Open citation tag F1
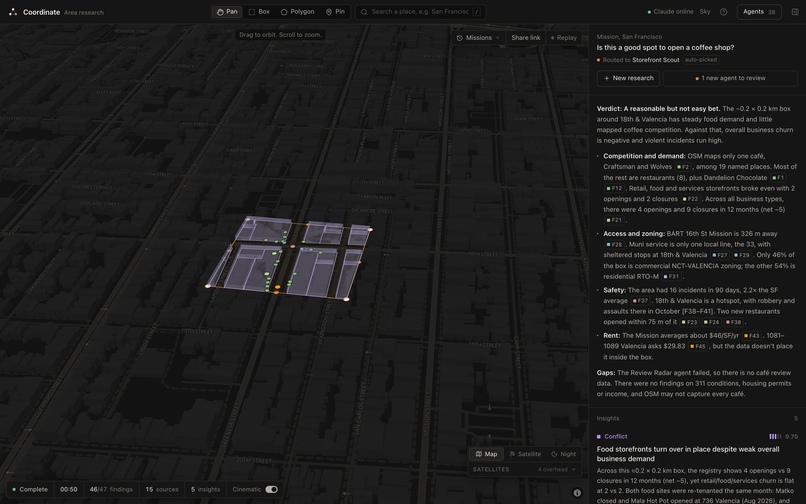The width and height of the screenshot is (806, 504). click(778, 178)
